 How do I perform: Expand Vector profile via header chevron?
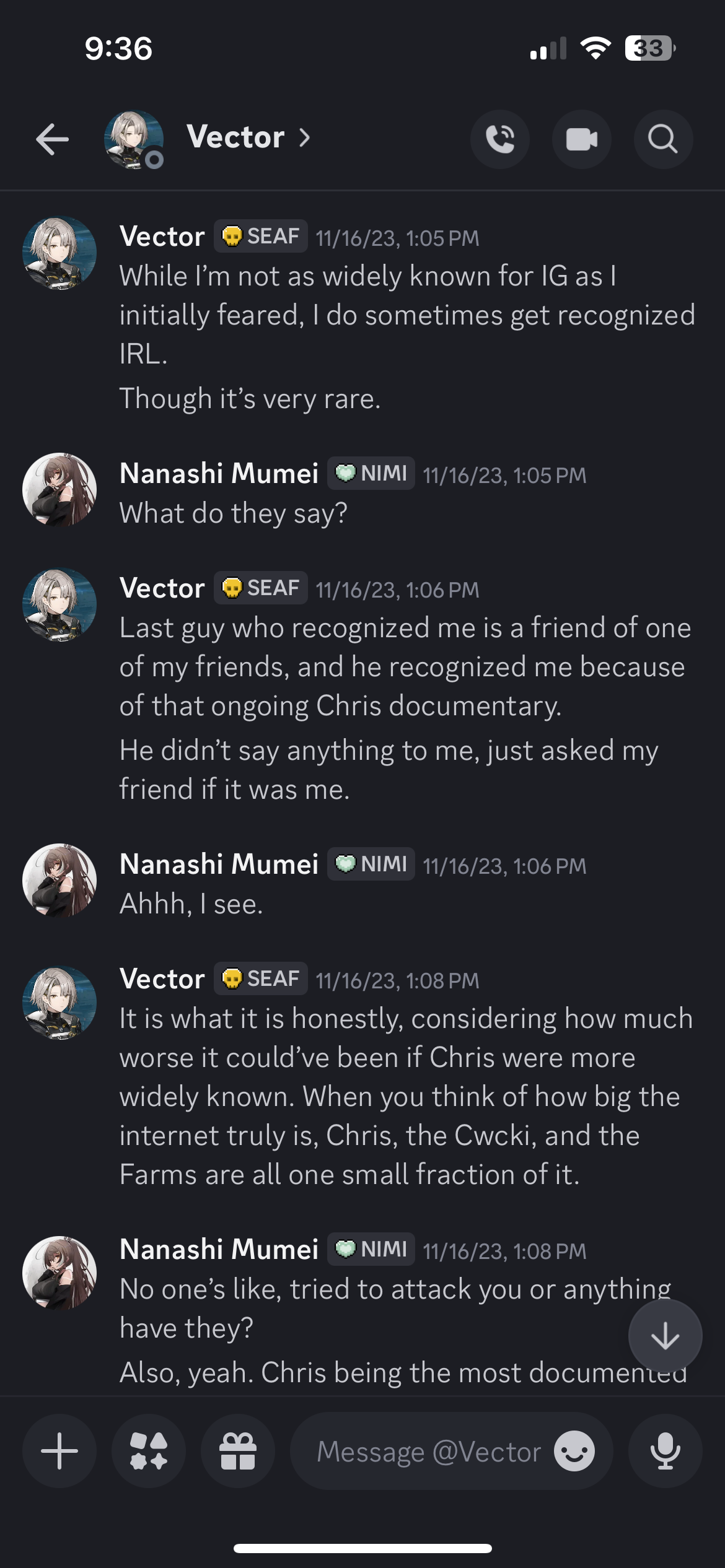(x=304, y=137)
